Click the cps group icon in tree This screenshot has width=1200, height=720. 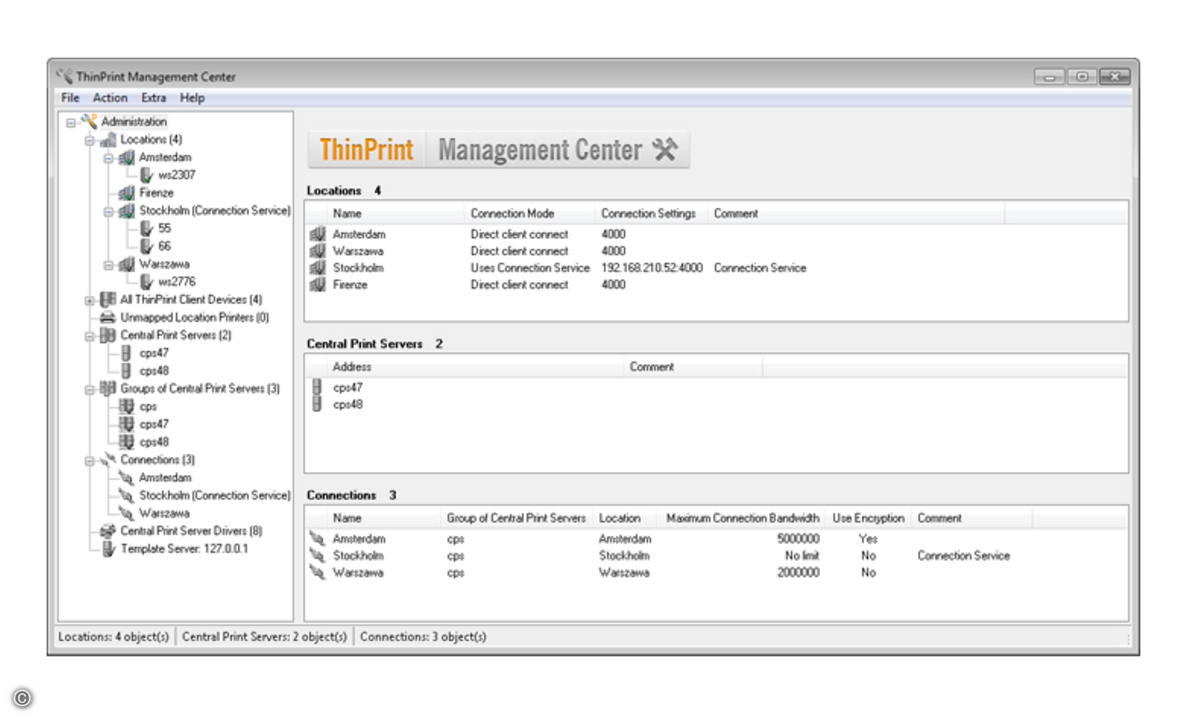click(x=126, y=407)
